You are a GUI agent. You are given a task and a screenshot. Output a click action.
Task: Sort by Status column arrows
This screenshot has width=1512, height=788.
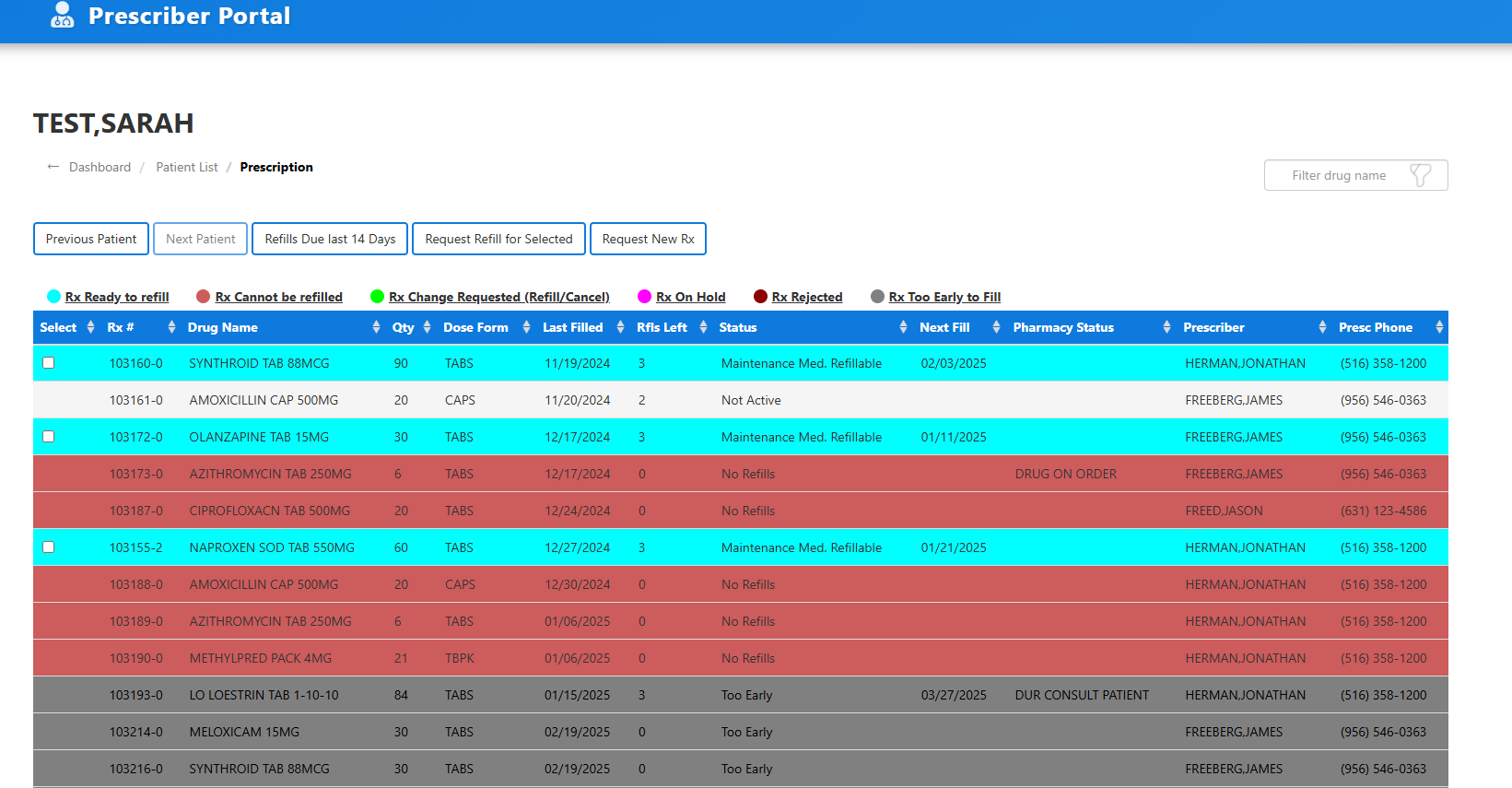[x=903, y=327]
